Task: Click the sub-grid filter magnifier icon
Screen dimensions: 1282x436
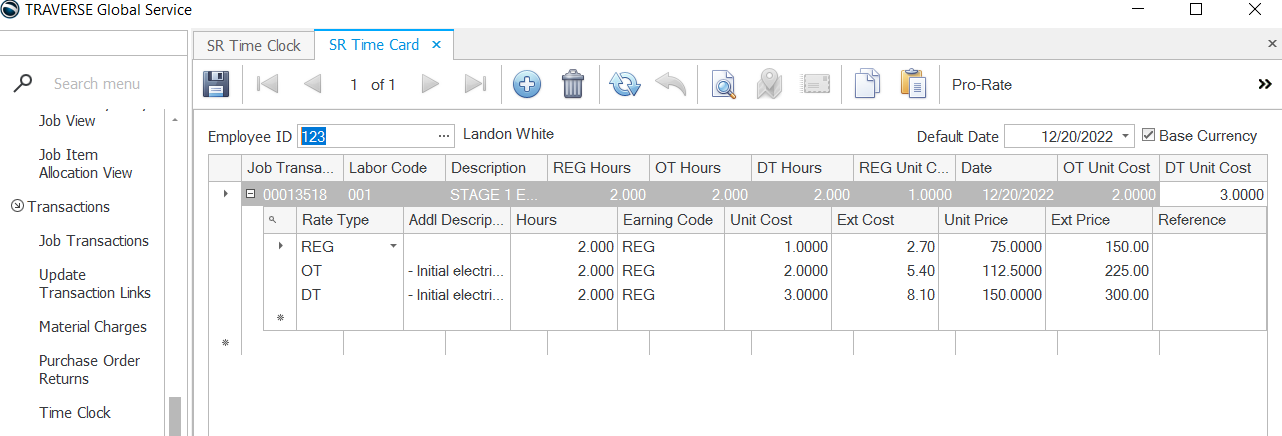Action: 271,220
